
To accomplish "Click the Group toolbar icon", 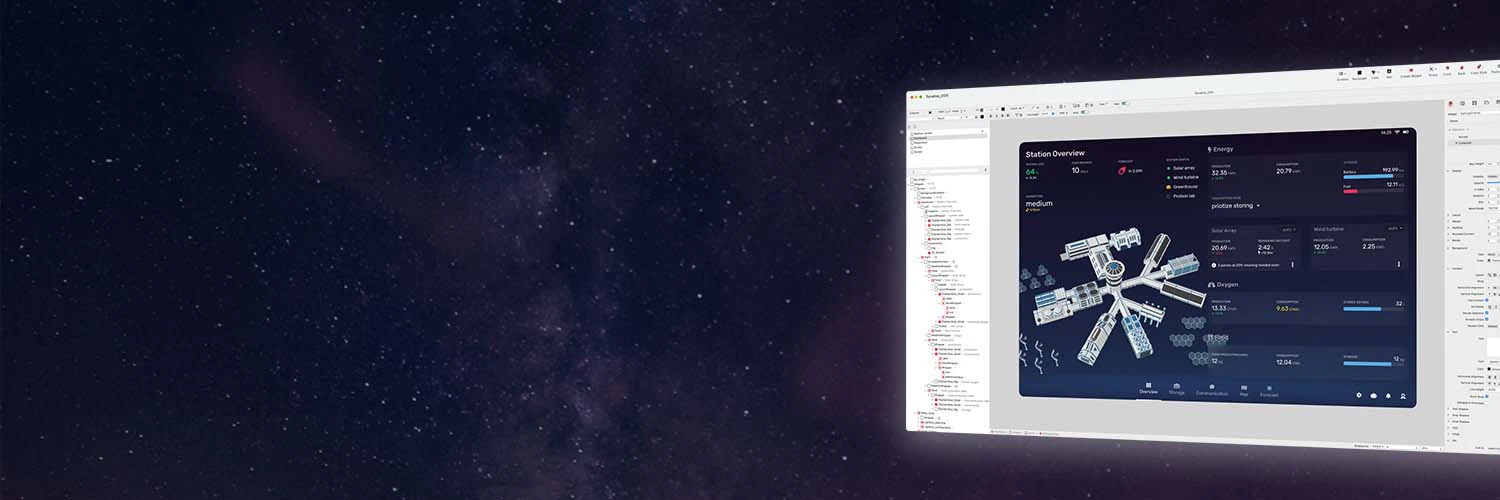I will [1433, 71].
